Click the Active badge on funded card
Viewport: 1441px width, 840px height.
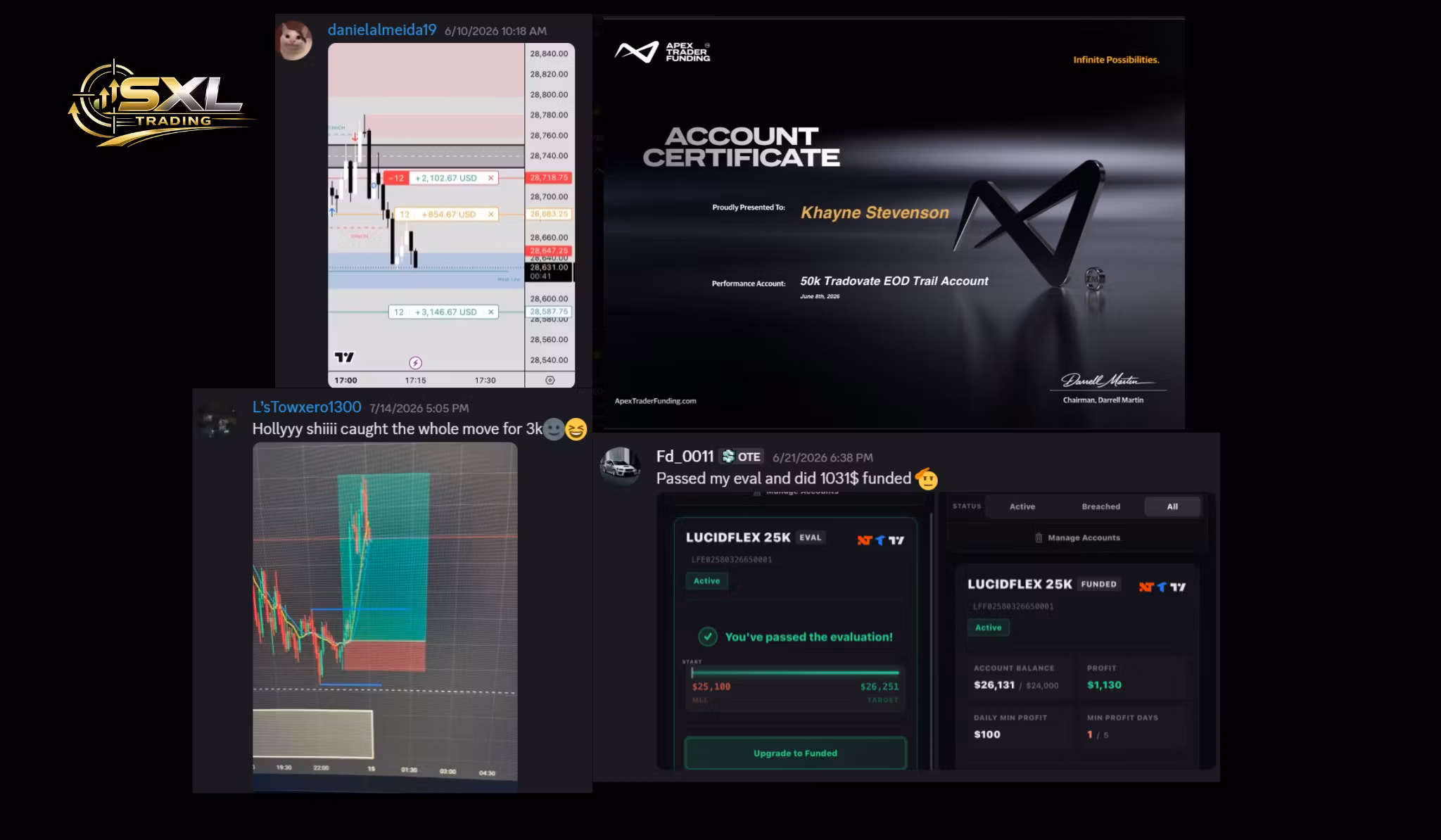pos(989,628)
